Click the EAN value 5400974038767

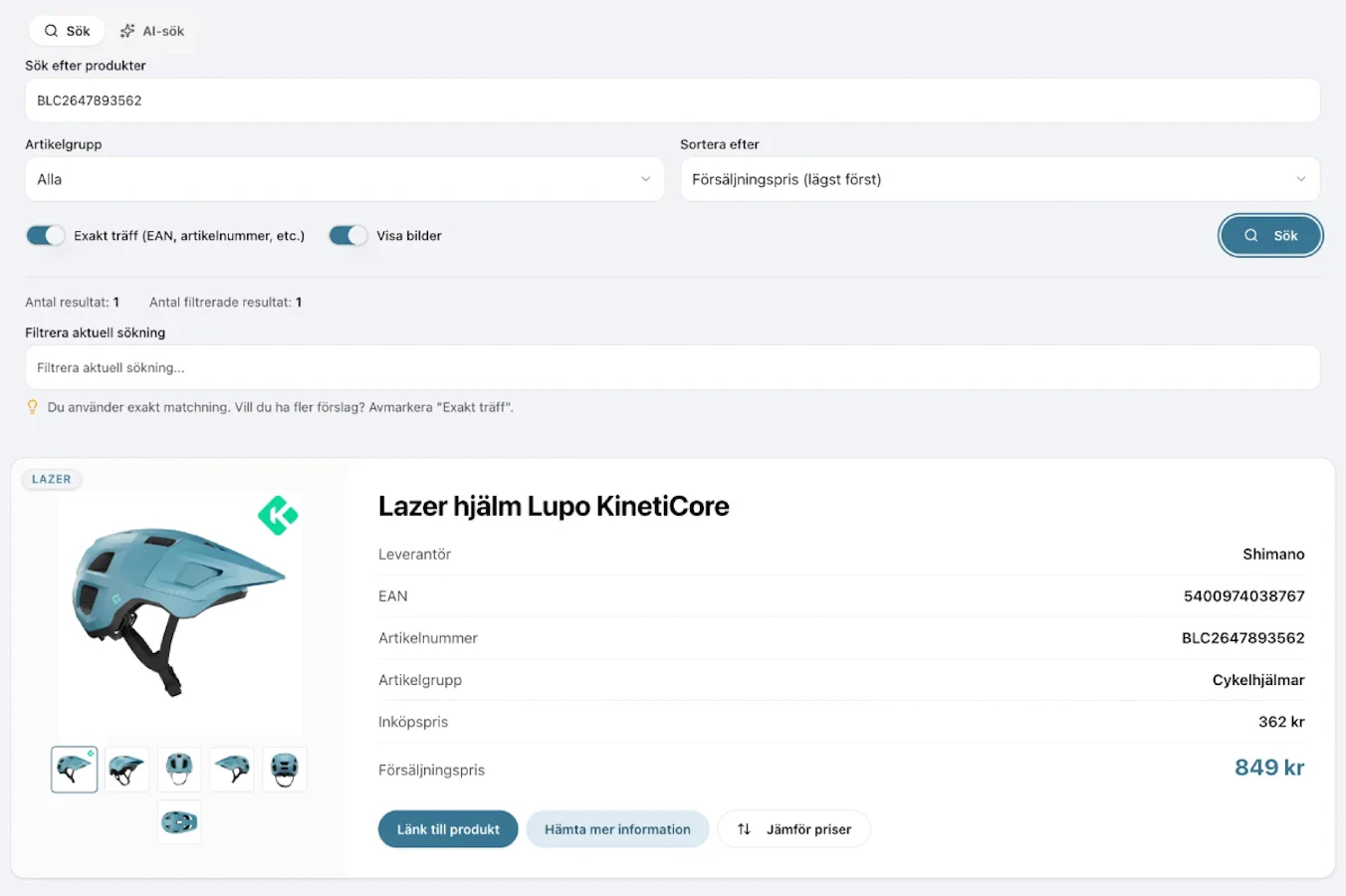[x=1243, y=596]
